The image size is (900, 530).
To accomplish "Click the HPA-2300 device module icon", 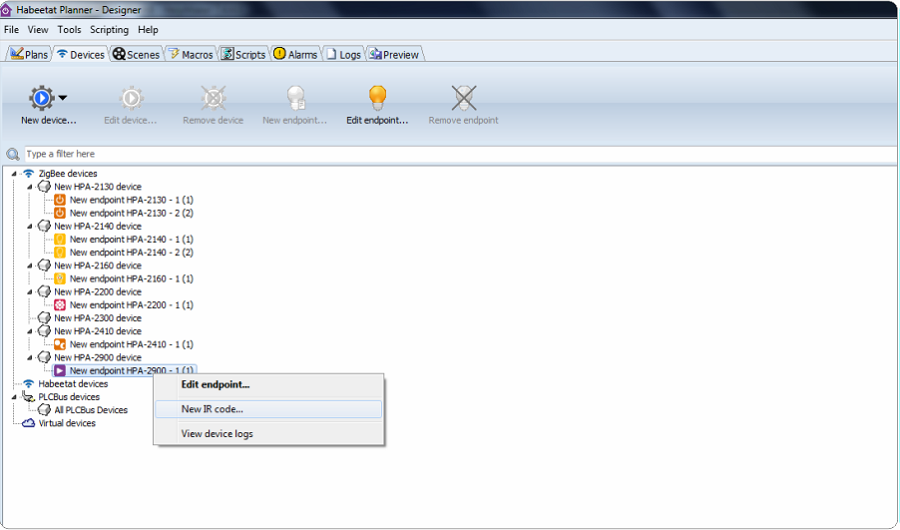I will click(44, 318).
